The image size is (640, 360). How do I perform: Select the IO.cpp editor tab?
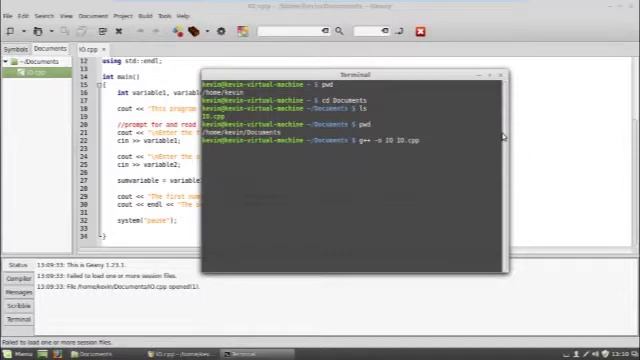click(88, 49)
